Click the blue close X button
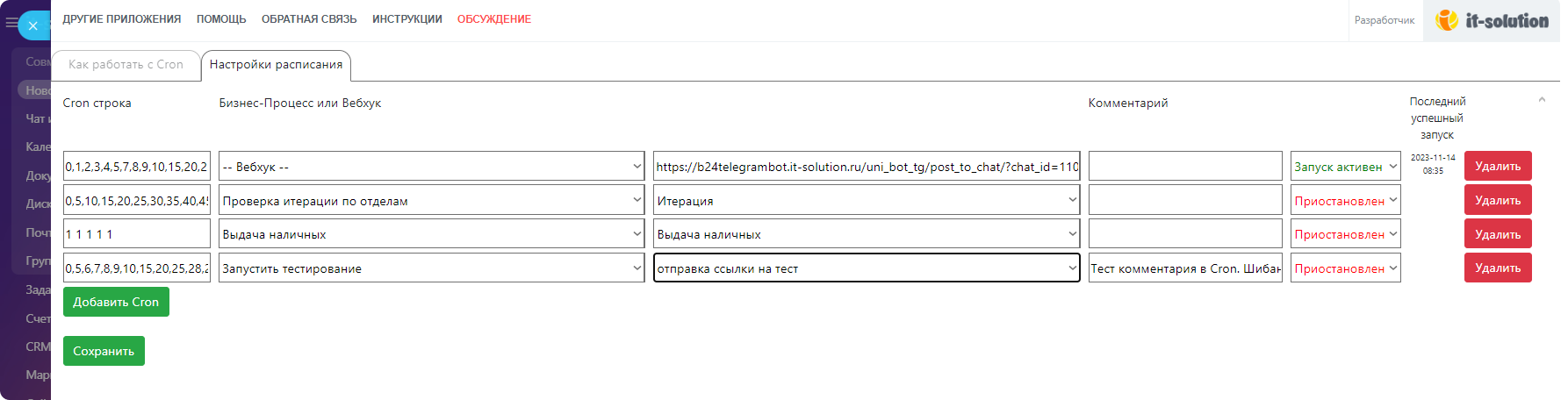Image resolution: width=1568 pixels, height=400 pixels. pos(33,25)
